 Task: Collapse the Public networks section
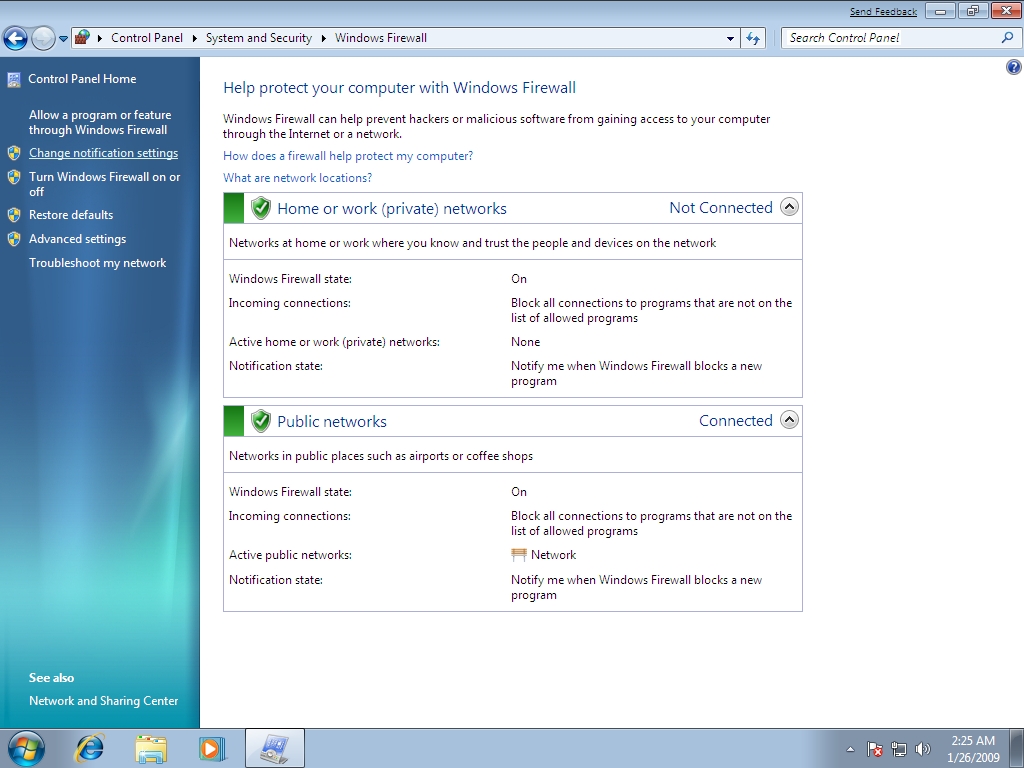click(789, 420)
